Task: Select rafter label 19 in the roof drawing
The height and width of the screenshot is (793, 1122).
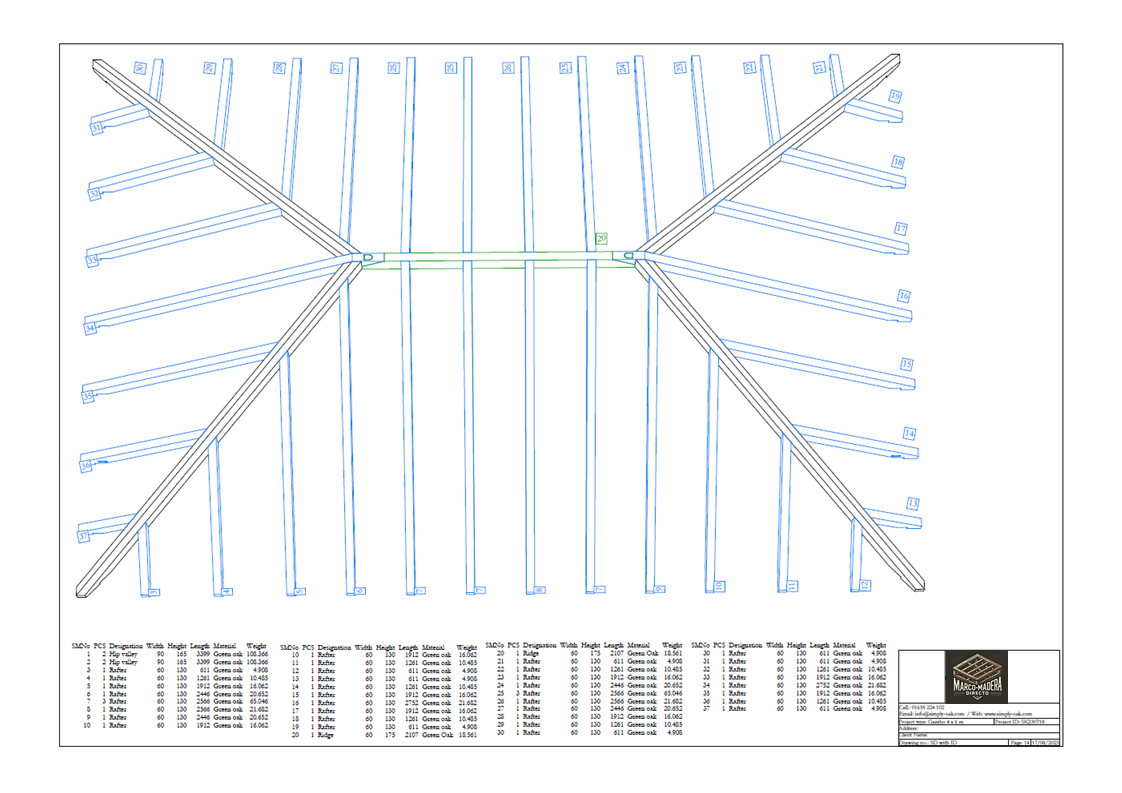Action: click(x=895, y=96)
